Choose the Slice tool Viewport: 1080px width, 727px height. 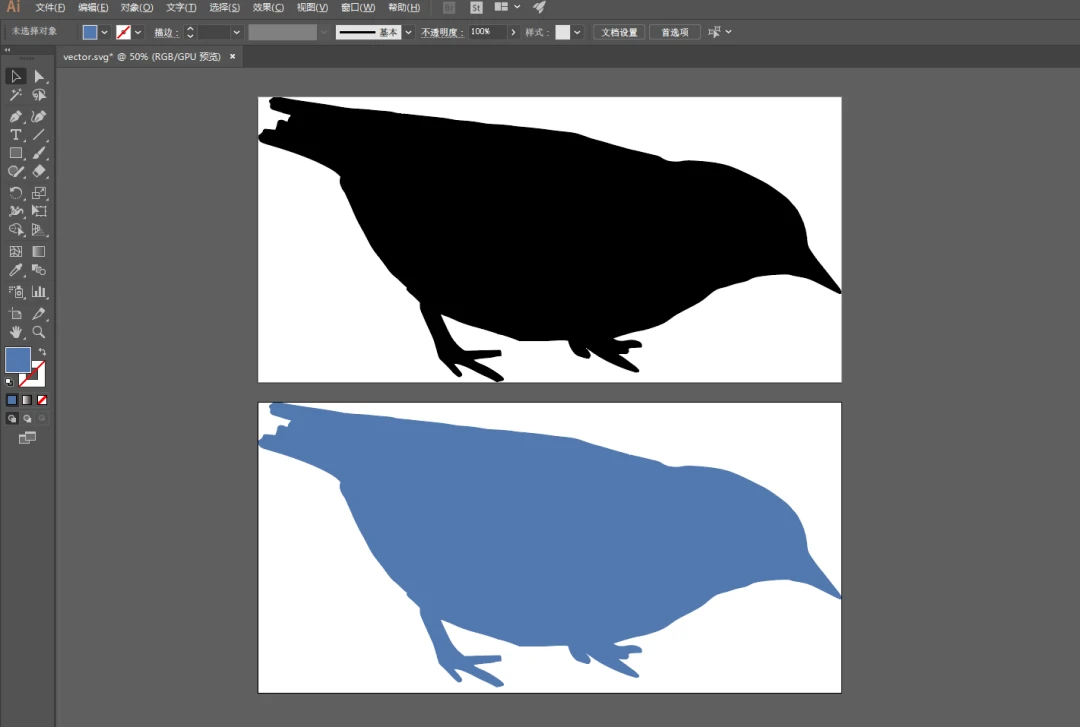[39, 314]
